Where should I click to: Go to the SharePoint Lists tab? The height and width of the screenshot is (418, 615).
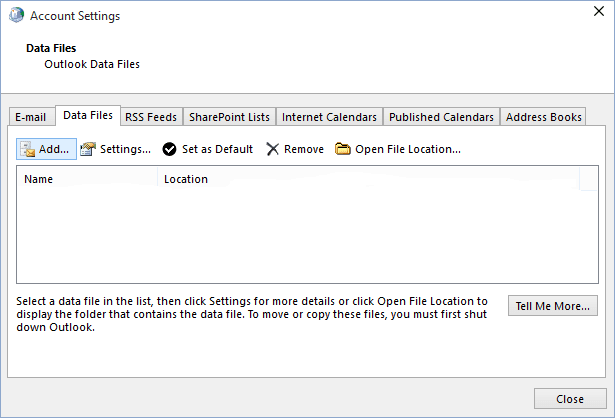click(229, 117)
